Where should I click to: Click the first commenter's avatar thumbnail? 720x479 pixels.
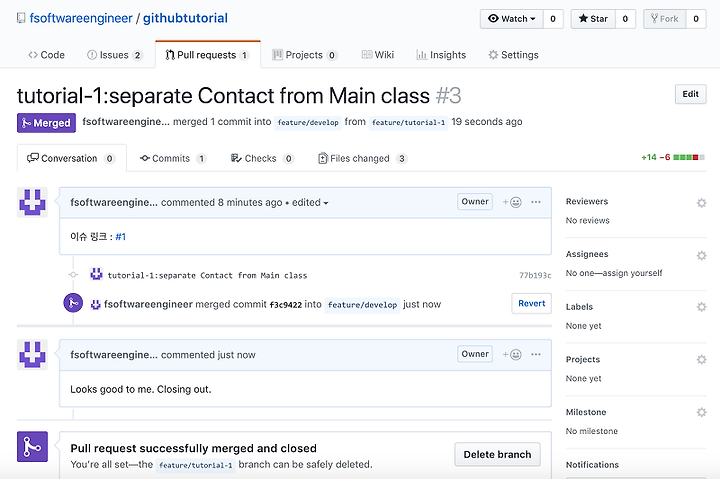pos(32,202)
